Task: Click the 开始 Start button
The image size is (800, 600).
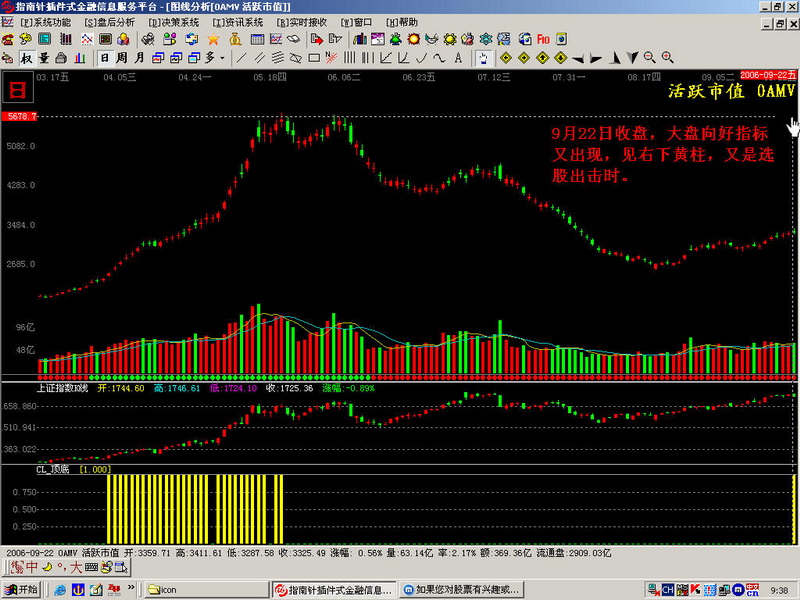Action: [21, 590]
